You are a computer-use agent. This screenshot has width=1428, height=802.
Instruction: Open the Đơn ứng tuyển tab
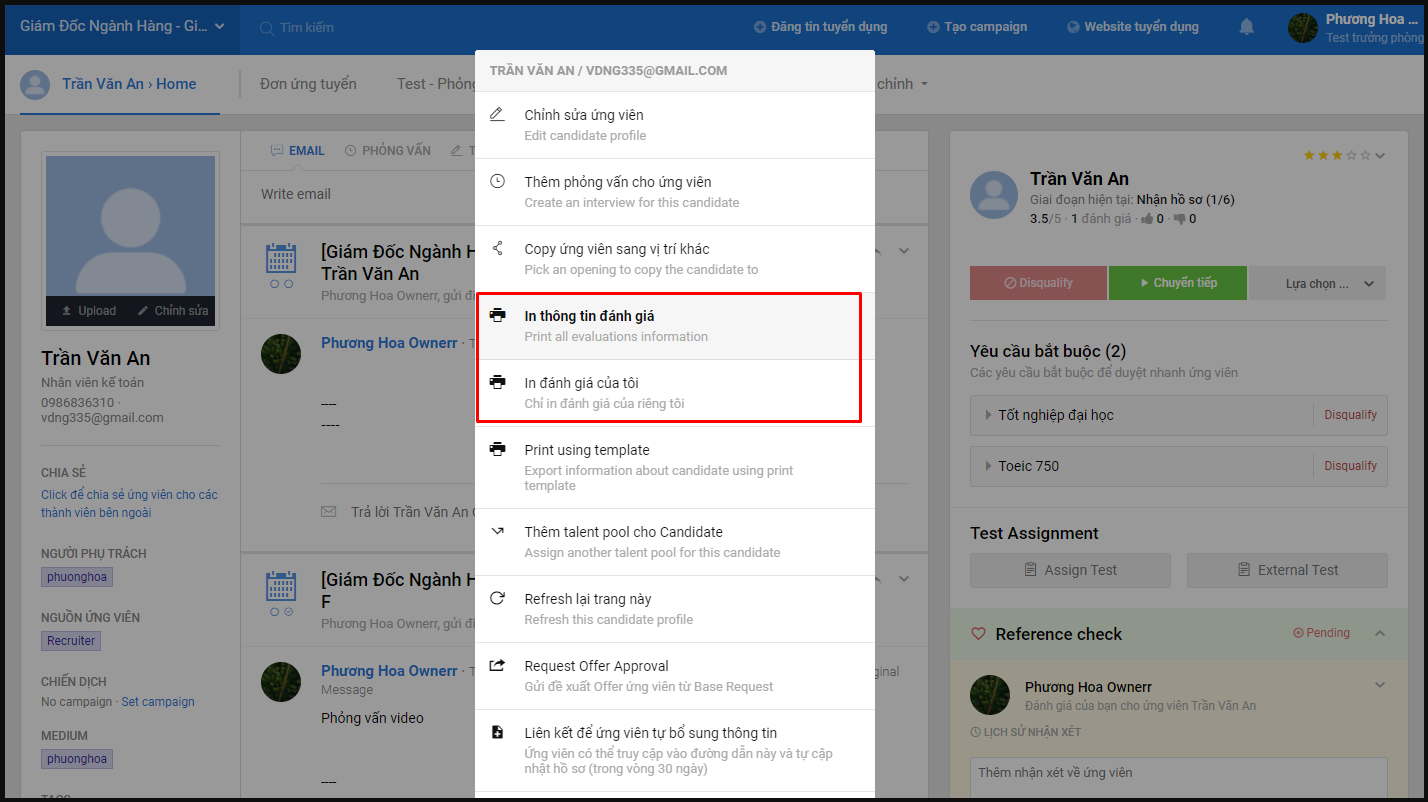click(x=308, y=84)
